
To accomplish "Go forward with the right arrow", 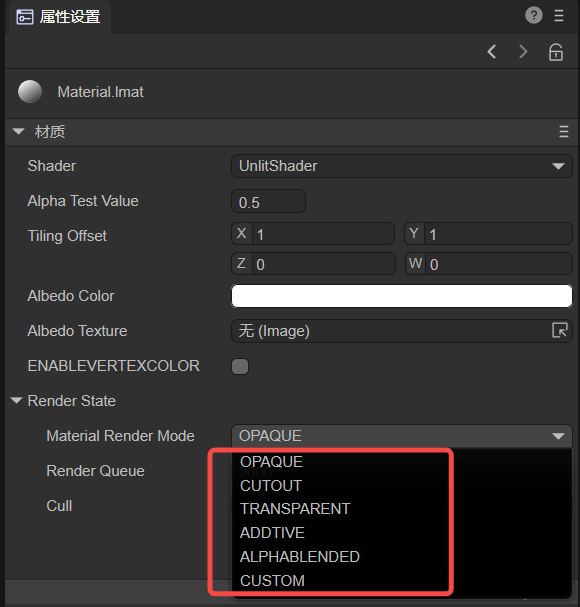I will 523,51.
